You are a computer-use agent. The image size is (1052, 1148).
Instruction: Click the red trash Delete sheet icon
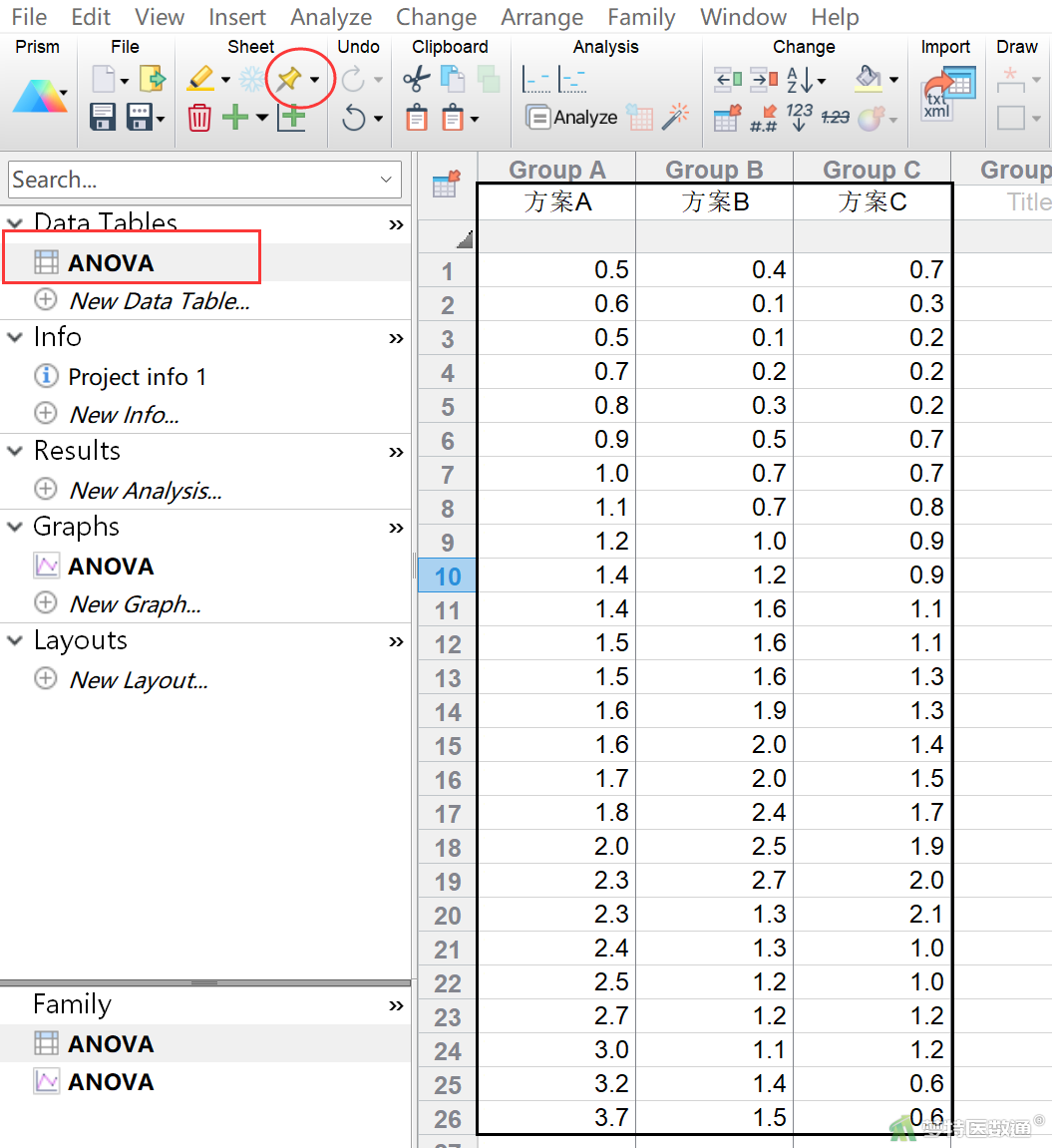click(x=199, y=117)
